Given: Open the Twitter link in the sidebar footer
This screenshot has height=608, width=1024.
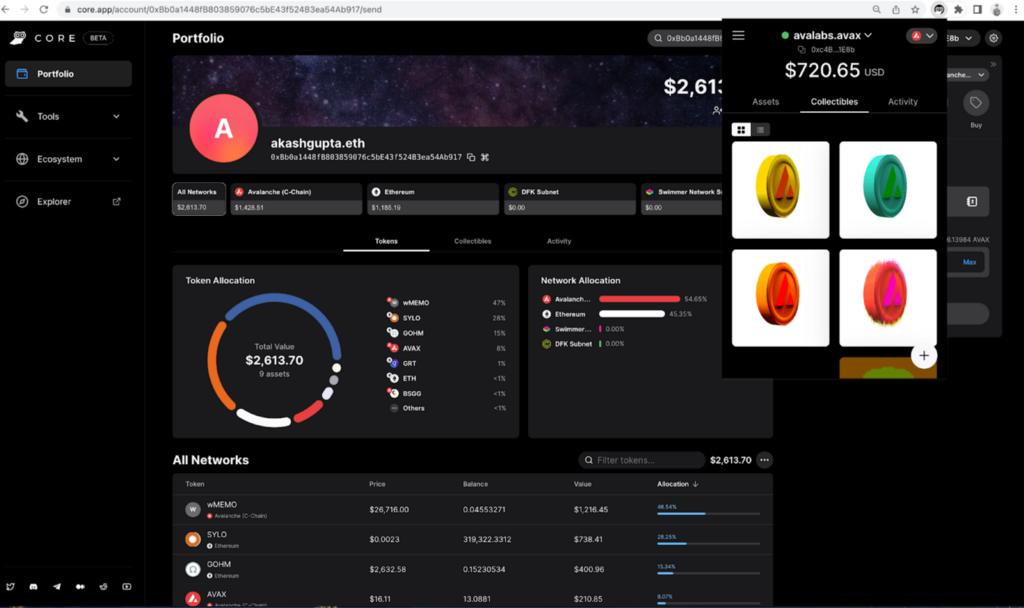Looking at the screenshot, I should pos(10,586).
